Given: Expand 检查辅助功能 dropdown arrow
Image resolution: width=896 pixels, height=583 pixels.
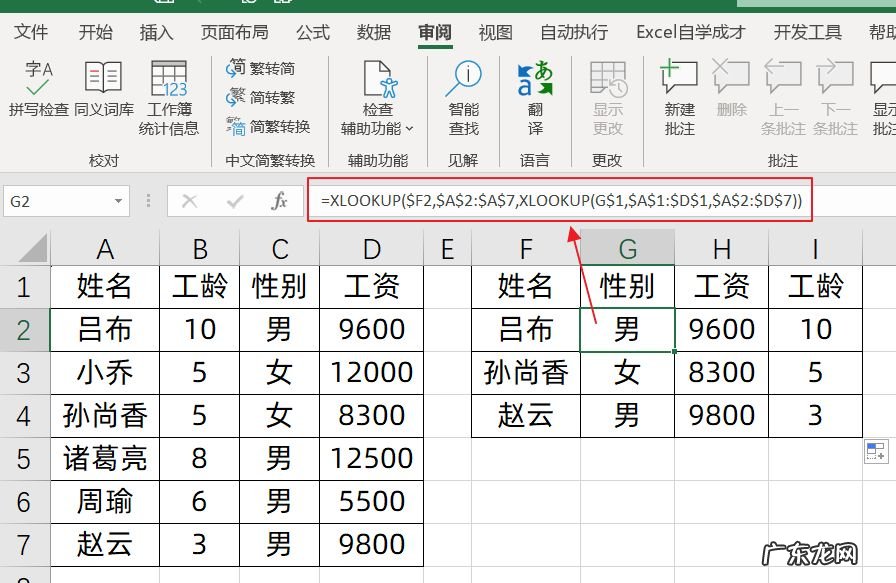Looking at the screenshot, I should point(409,129).
